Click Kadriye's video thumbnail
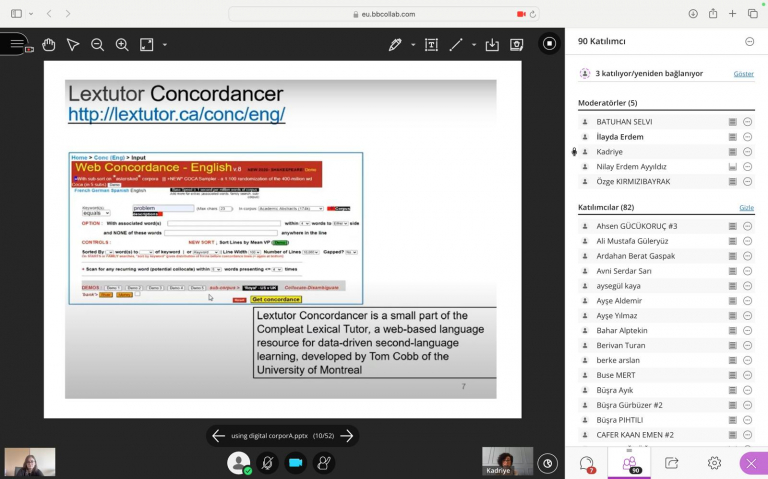The image size is (768, 479). click(507, 461)
